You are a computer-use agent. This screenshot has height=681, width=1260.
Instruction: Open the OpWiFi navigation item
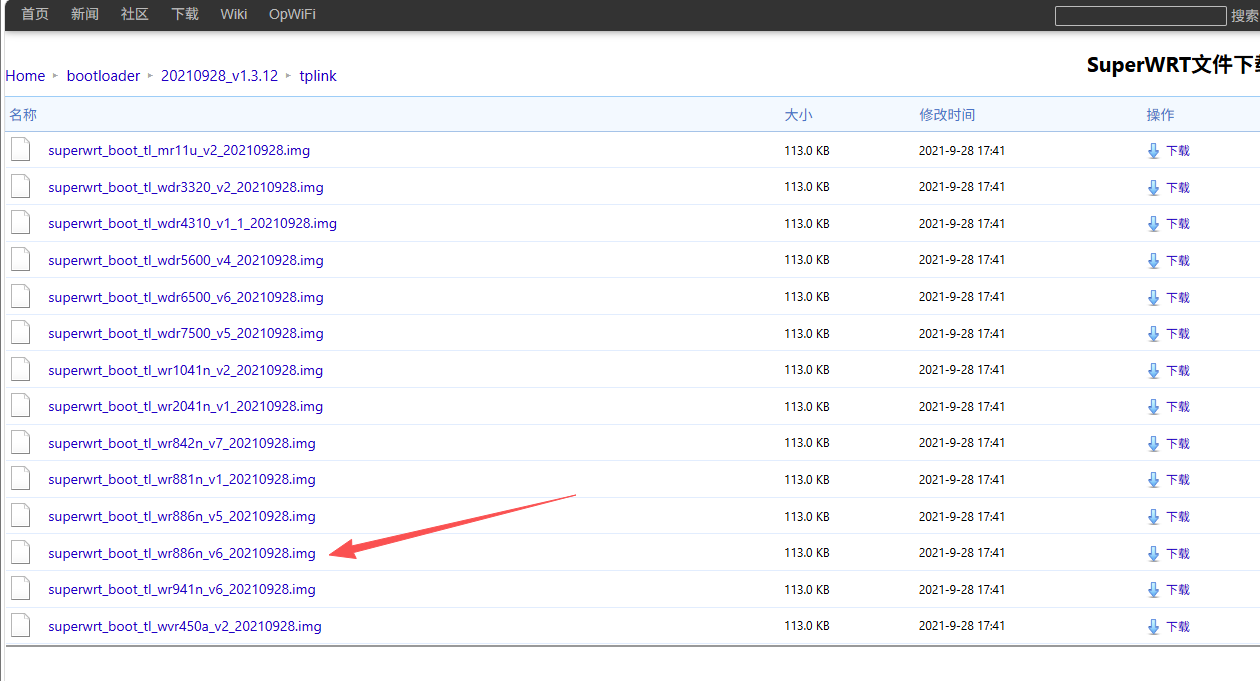click(x=292, y=14)
